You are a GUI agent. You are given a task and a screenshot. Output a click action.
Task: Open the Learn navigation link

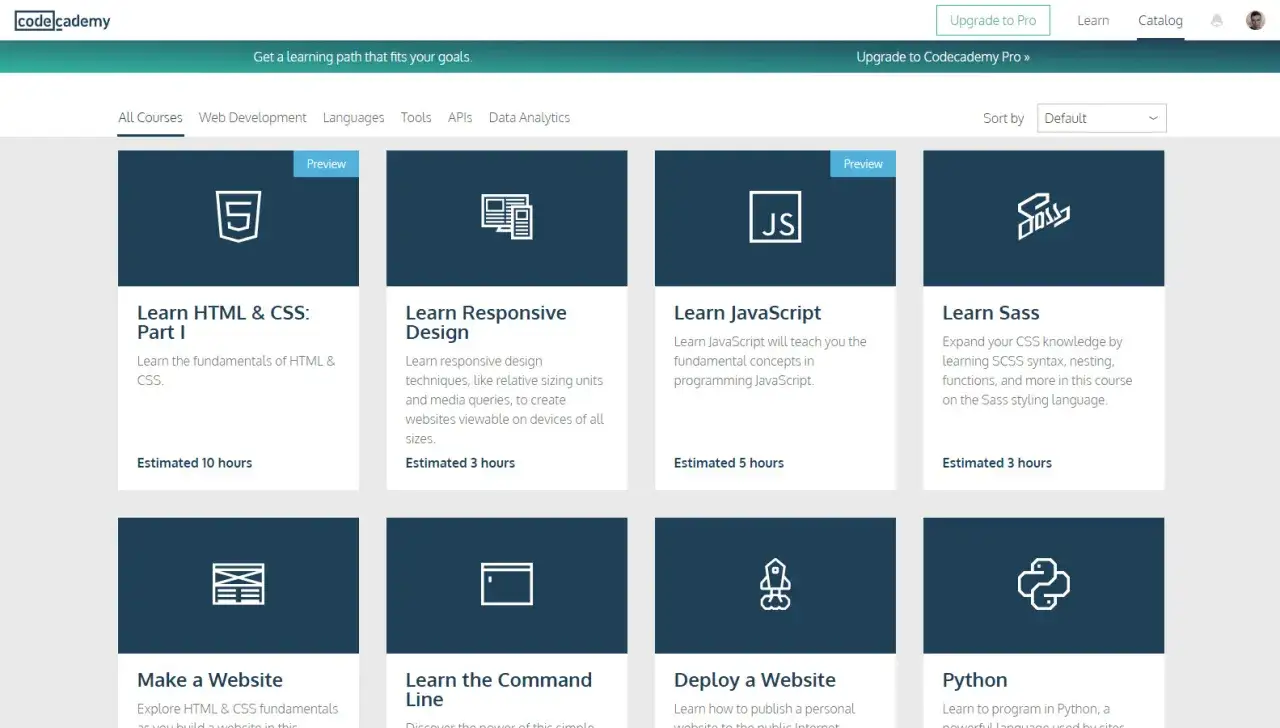pyautogui.click(x=1093, y=20)
